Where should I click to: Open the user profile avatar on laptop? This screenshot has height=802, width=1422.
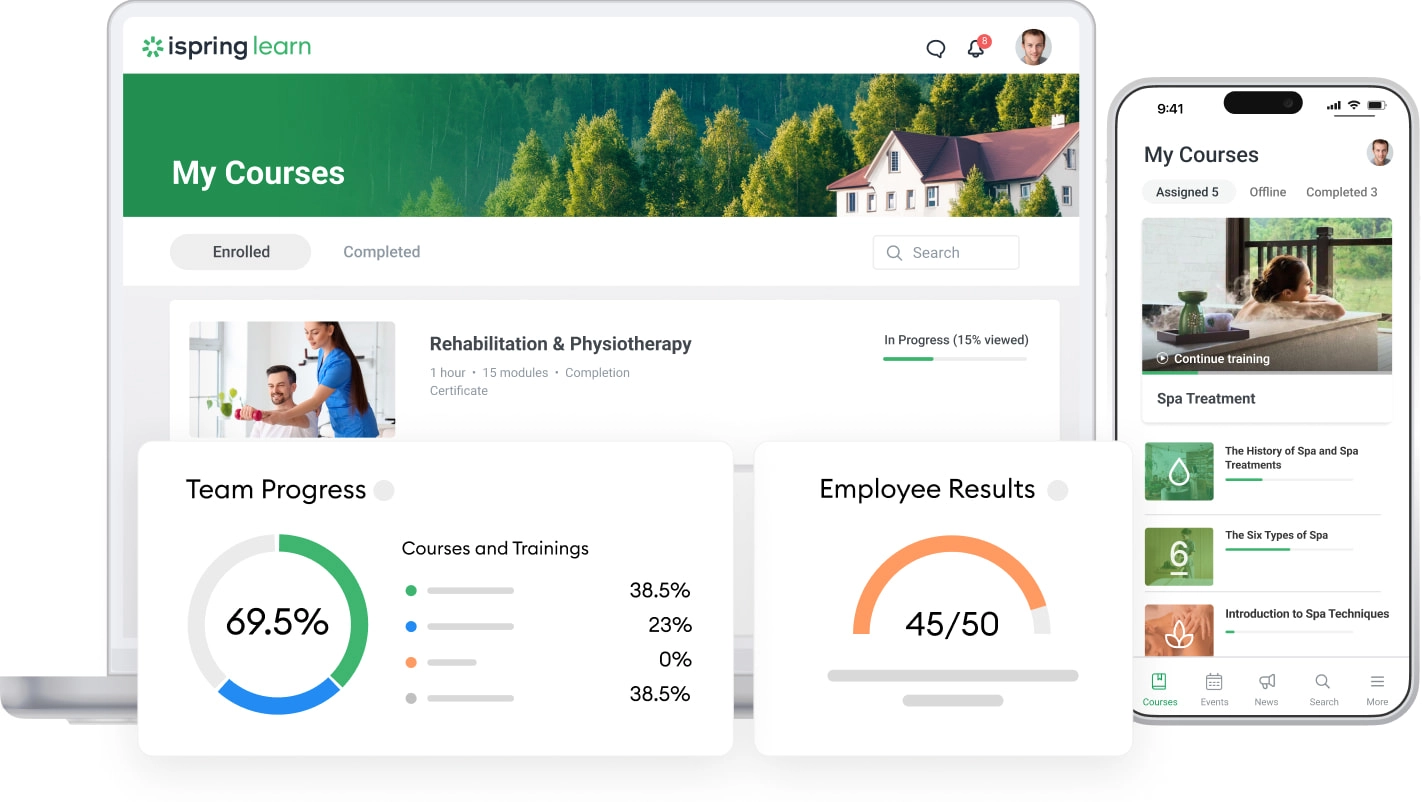[x=1033, y=47]
